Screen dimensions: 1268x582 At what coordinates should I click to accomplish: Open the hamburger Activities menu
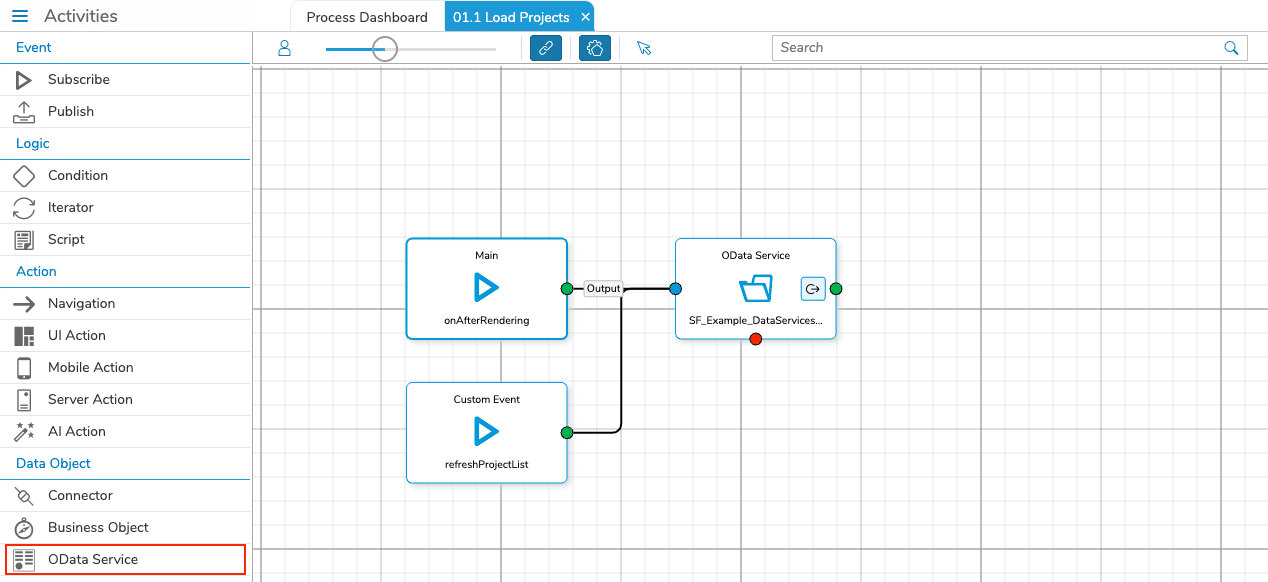pos(20,15)
